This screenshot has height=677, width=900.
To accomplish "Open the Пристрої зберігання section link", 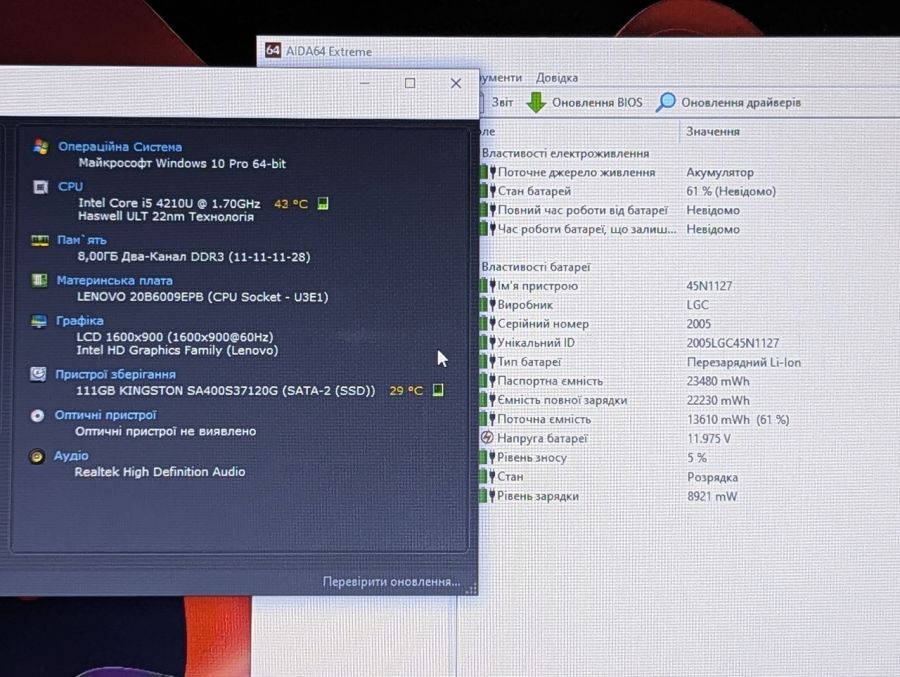I will (x=115, y=374).
